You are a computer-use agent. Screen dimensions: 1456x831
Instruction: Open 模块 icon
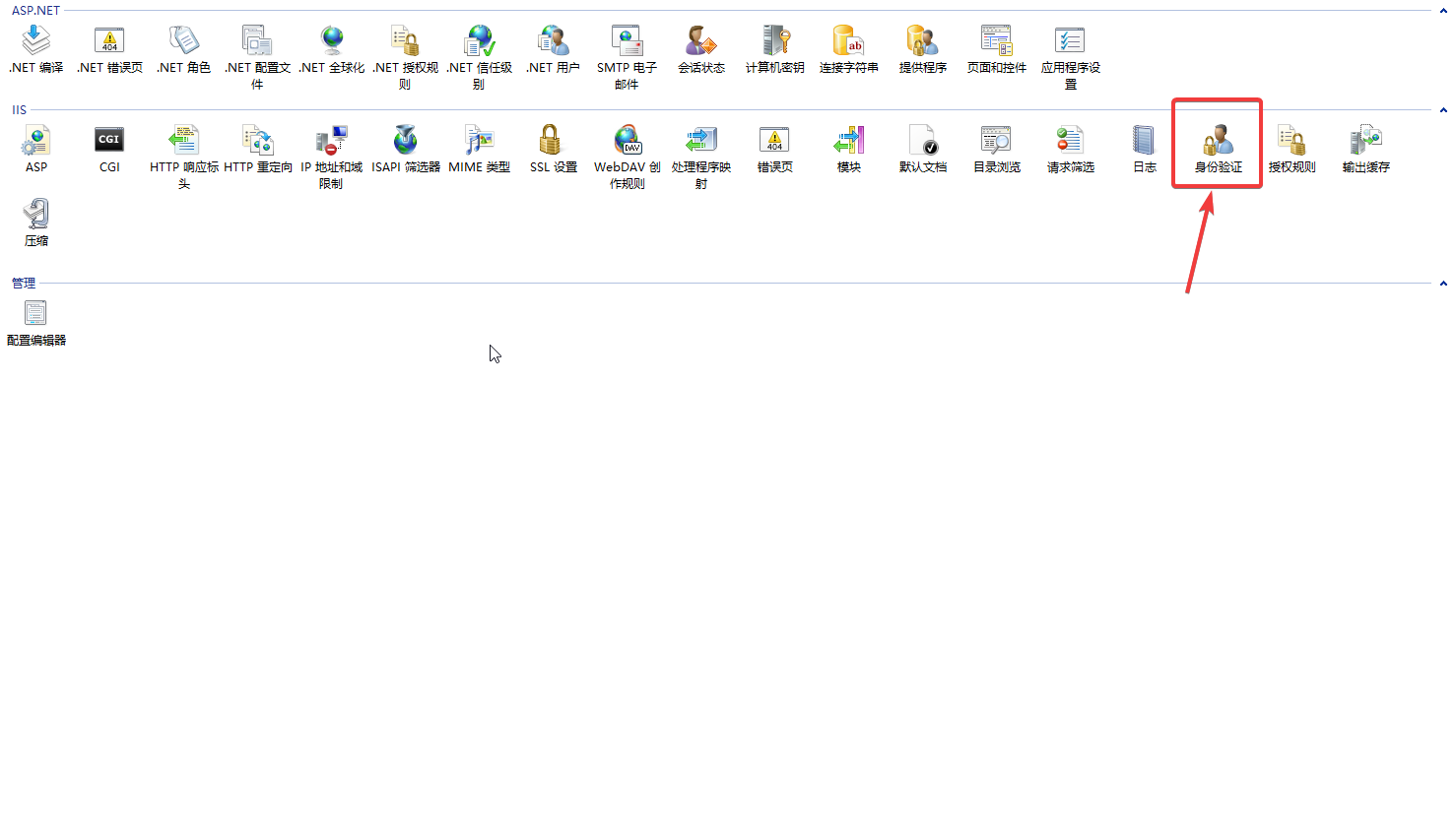click(x=848, y=140)
